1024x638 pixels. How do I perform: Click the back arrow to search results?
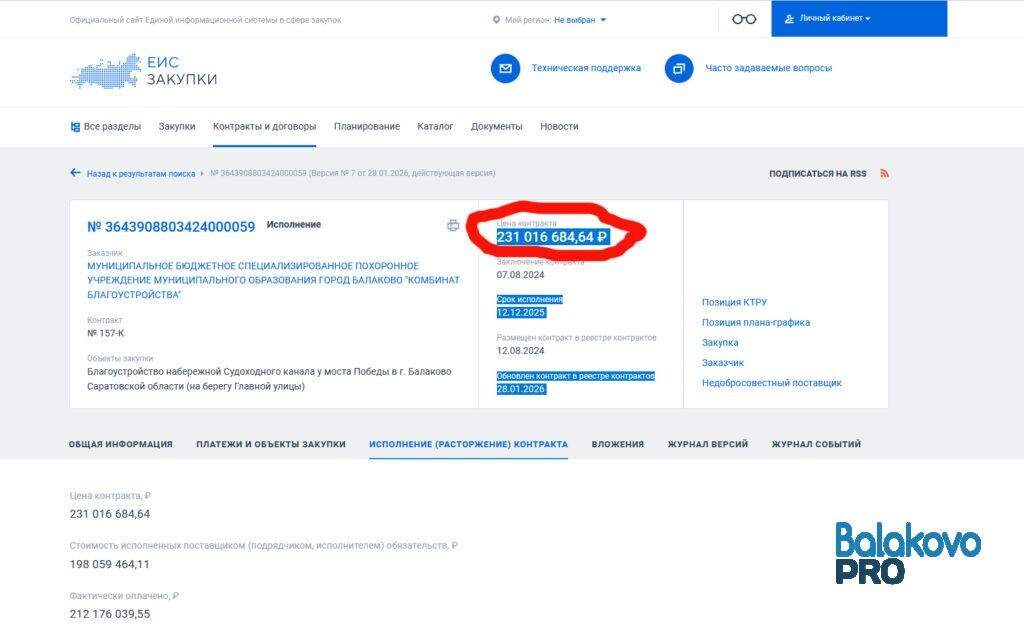pos(75,172)
